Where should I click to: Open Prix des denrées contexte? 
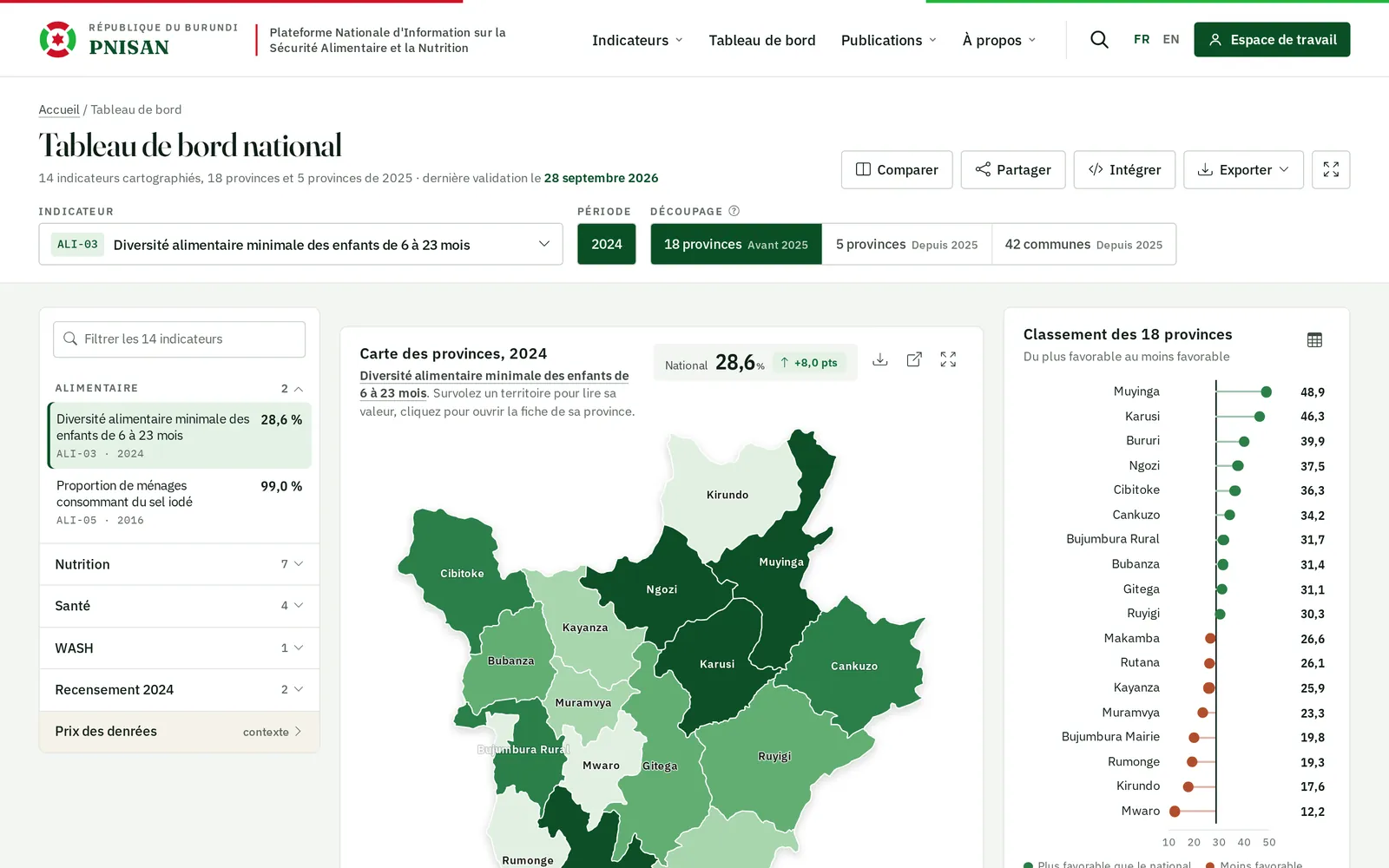[179, 732]
